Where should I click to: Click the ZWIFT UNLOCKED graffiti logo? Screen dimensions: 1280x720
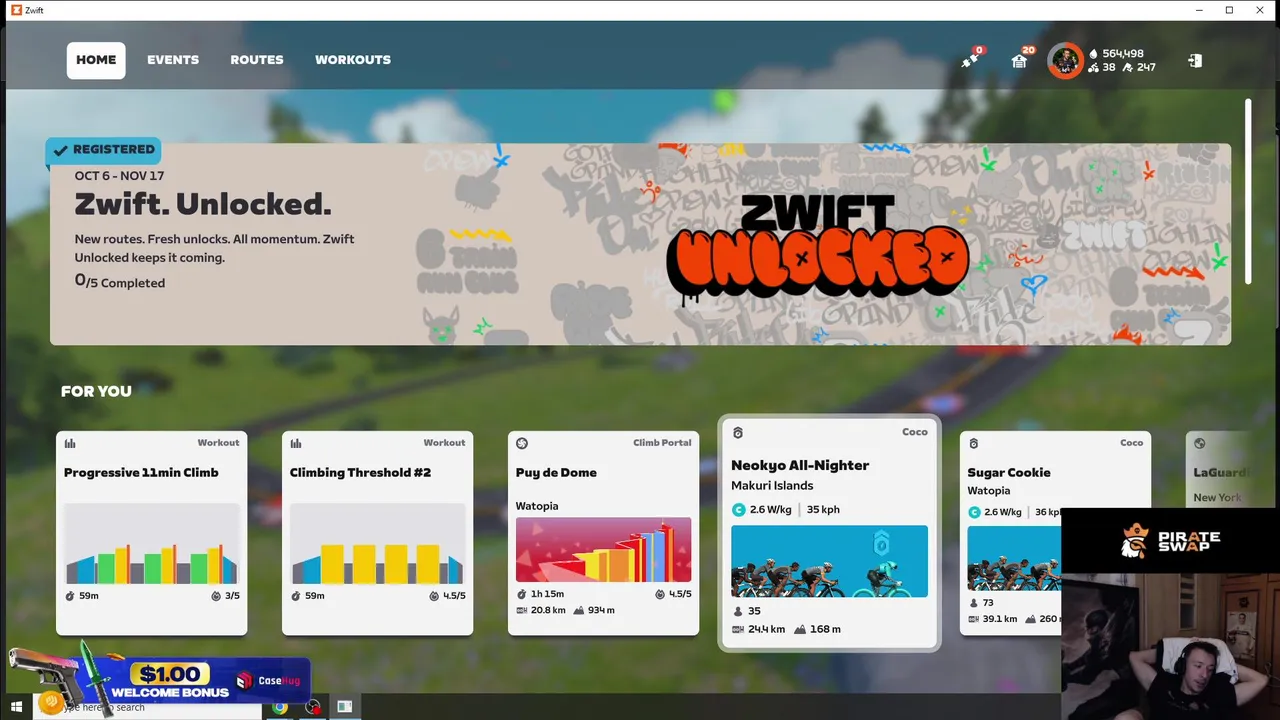[818, 249]
